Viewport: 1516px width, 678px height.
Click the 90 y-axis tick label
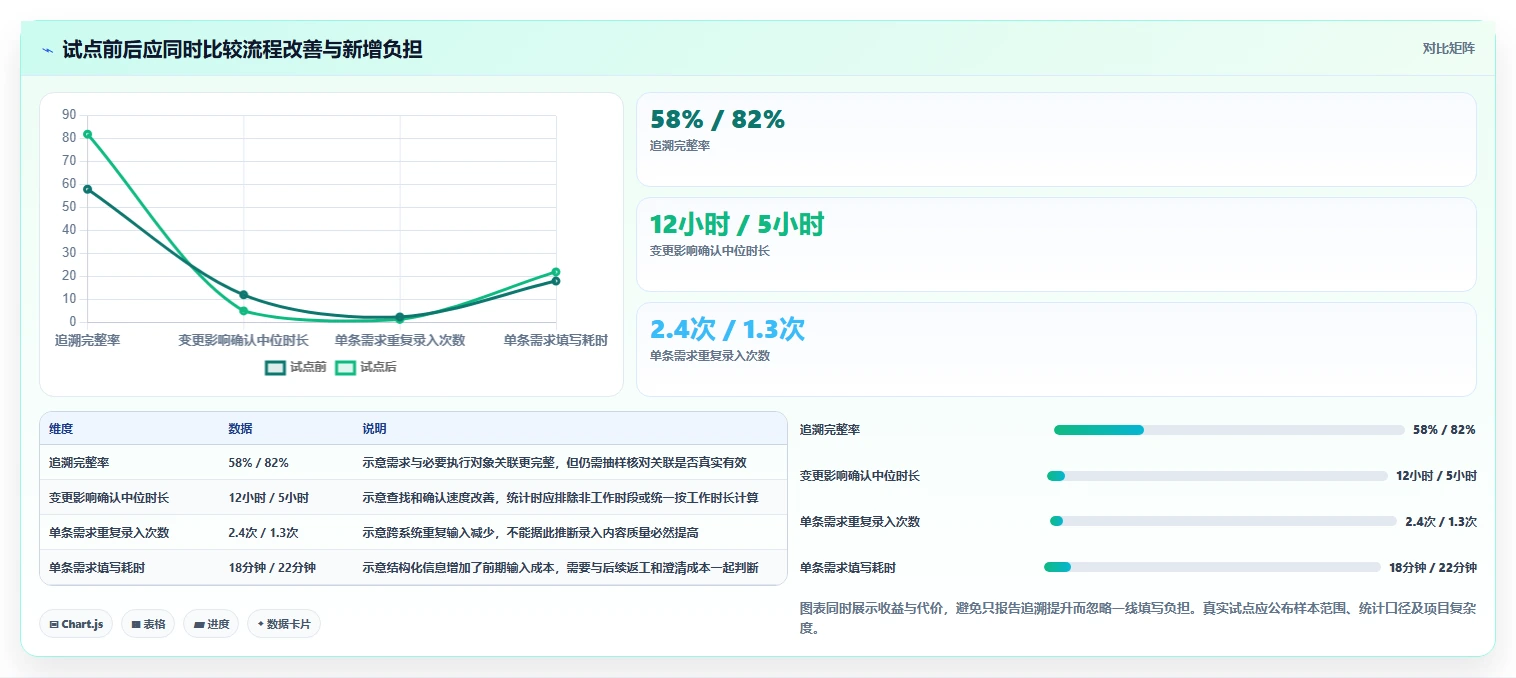tap(69, 115)
